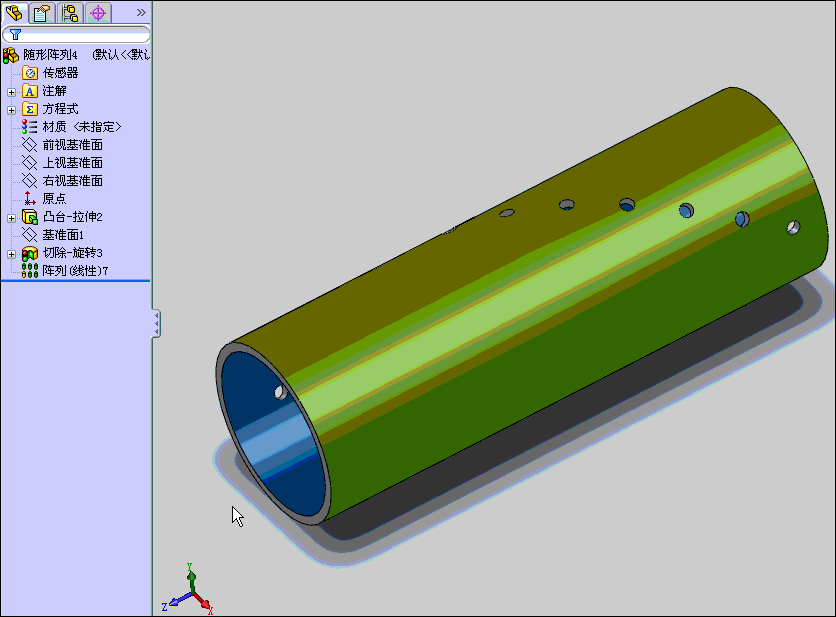Click the 原点 label
The width and height of the screenshot is (836, 617).
tap(54, 199)
